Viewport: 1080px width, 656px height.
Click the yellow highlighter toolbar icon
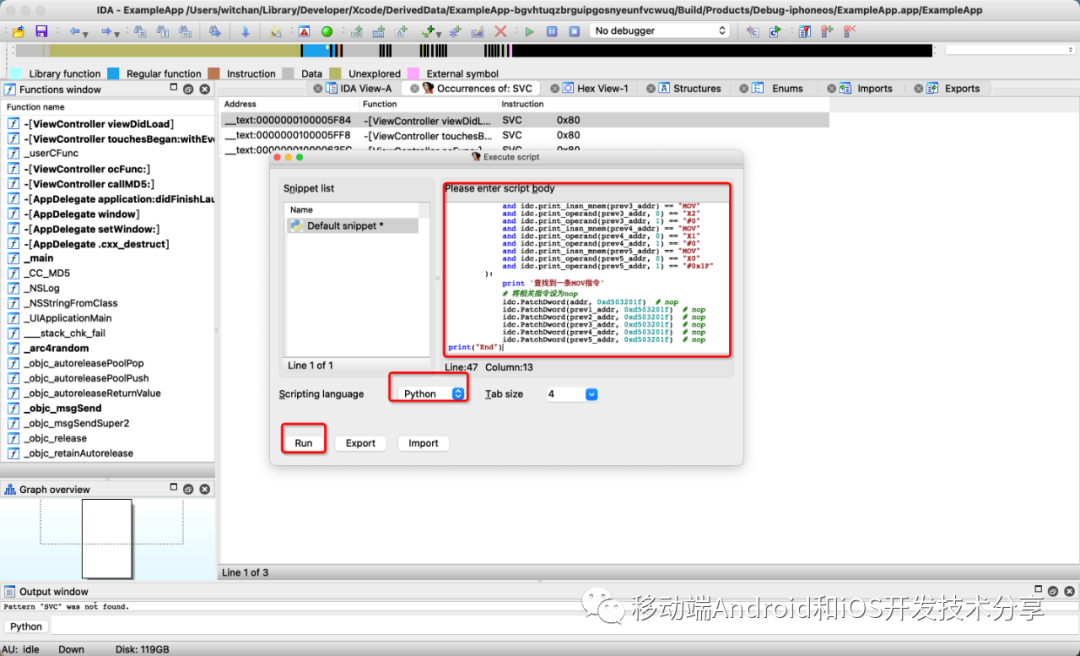[276, 32]
